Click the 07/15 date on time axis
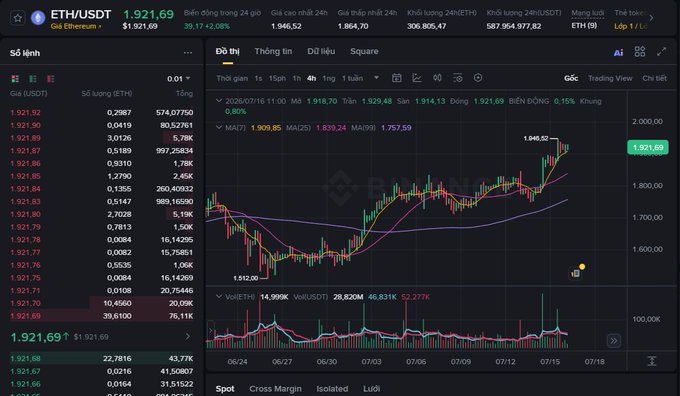Viewport: 680px width, 396px height. pyautogui.click(x=550, y=361)
